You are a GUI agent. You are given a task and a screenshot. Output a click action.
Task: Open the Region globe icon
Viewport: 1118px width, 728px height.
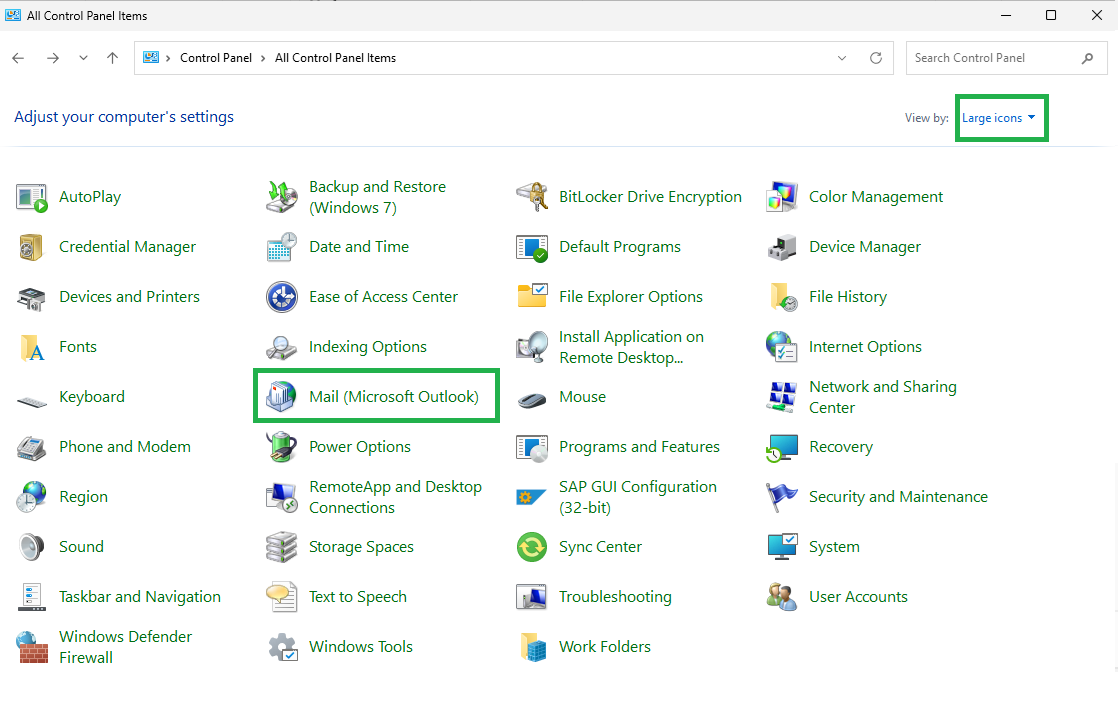(31, 497)
